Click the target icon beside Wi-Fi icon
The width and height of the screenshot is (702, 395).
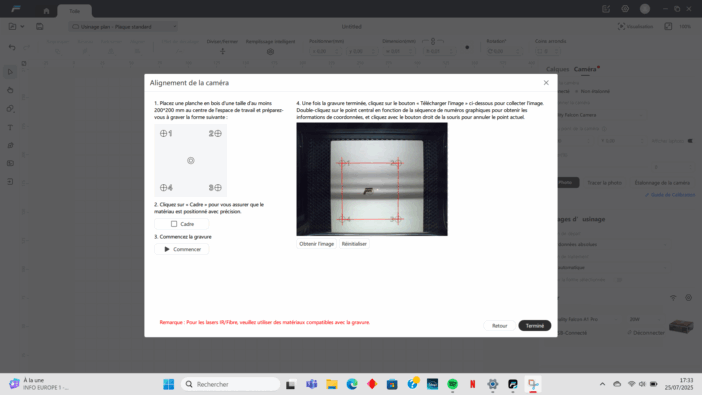[689, 298]
